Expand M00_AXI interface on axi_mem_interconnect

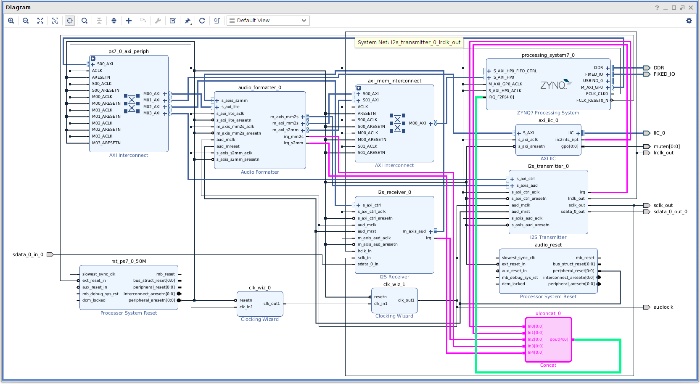pyautogui.click(x=431, y=123)
